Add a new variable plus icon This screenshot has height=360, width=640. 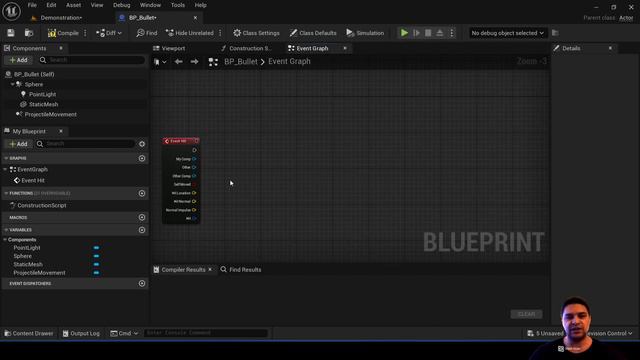pyautogui.click(x=142, y=230)
